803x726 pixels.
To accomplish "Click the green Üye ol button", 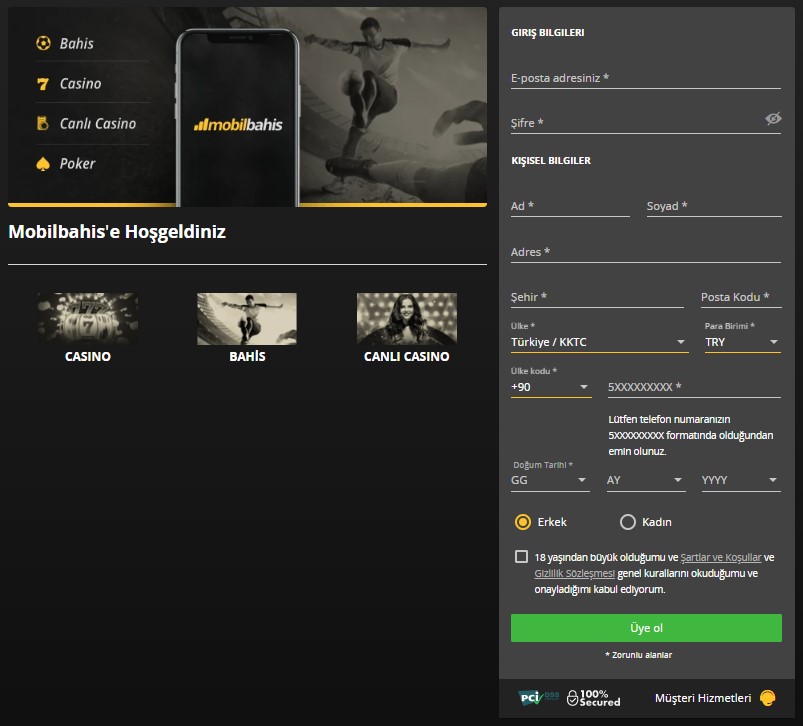I will pos(646,628).
